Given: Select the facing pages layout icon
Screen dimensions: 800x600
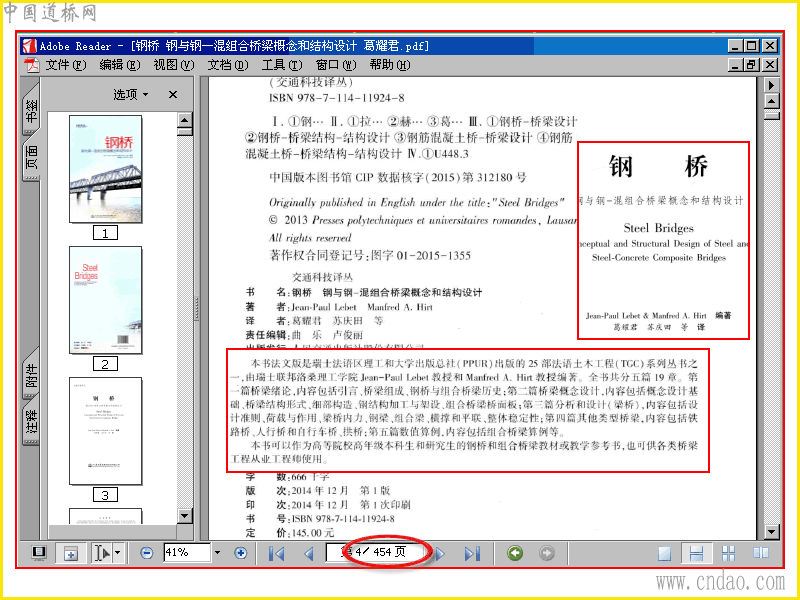Looking at the screenshot, I should tap(761, 553).
